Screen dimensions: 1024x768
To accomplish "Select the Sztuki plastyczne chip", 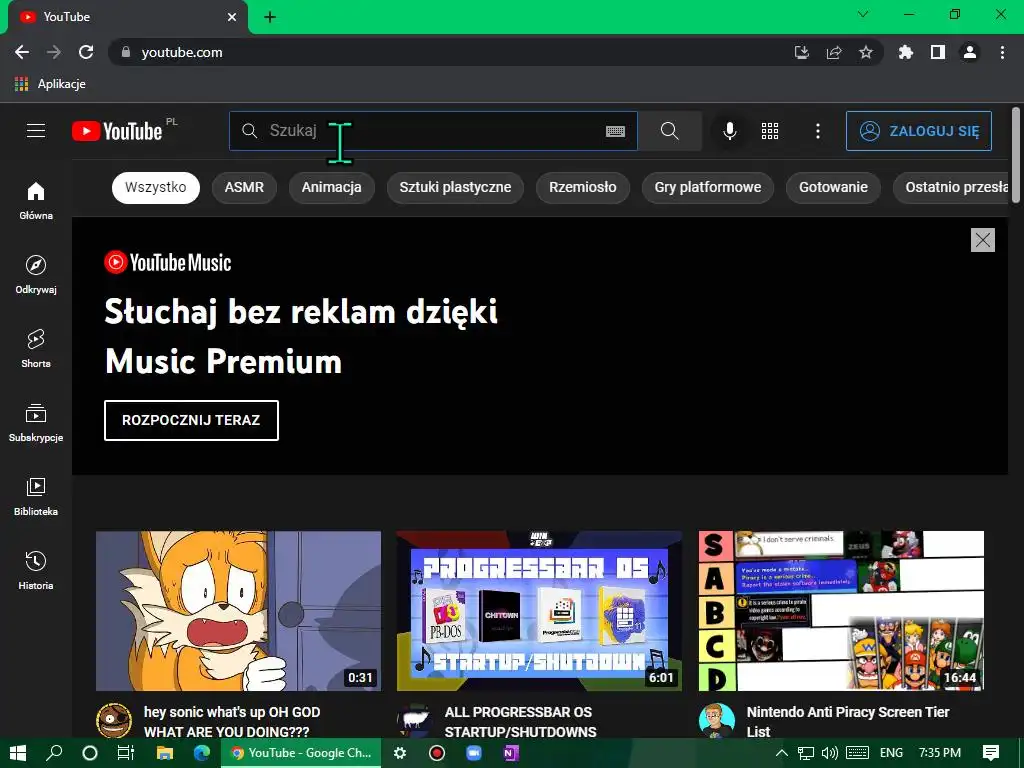I will pos(455,187).
